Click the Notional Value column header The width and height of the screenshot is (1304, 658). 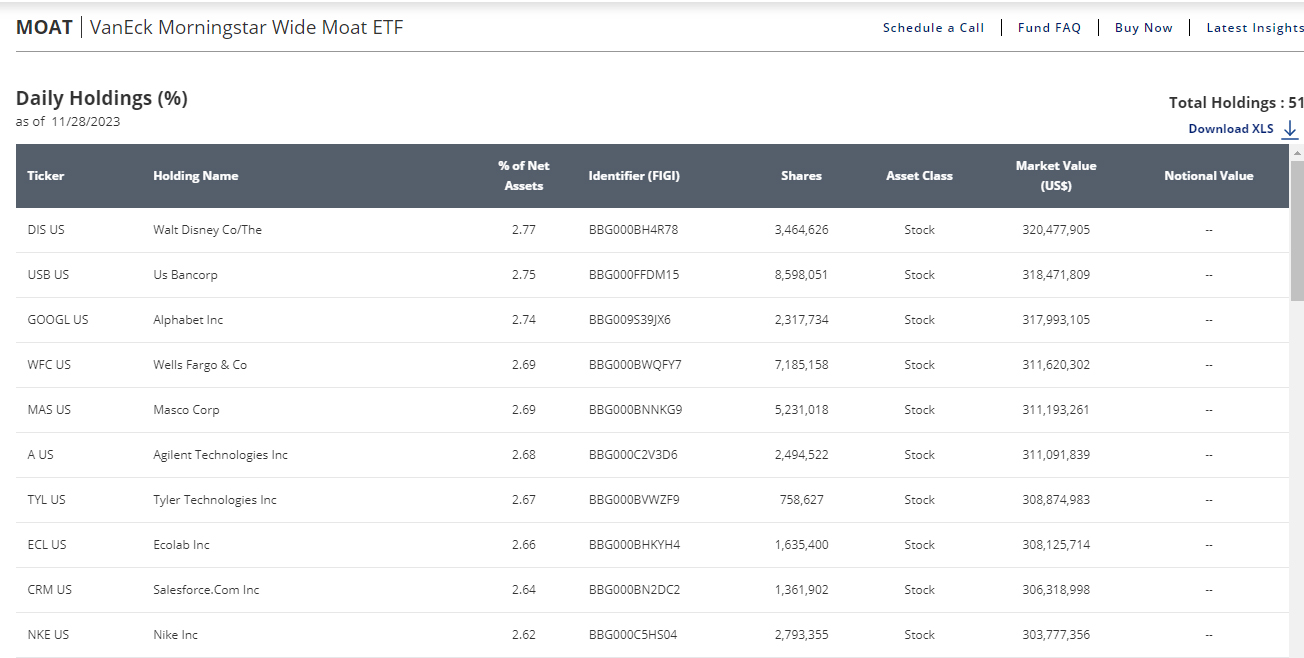pyautogui.click(x=1208, y=176)
